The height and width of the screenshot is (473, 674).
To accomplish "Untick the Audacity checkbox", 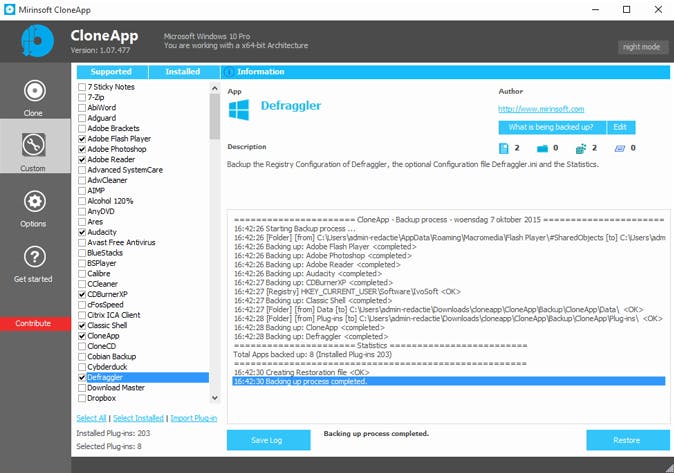I will 82,232.
